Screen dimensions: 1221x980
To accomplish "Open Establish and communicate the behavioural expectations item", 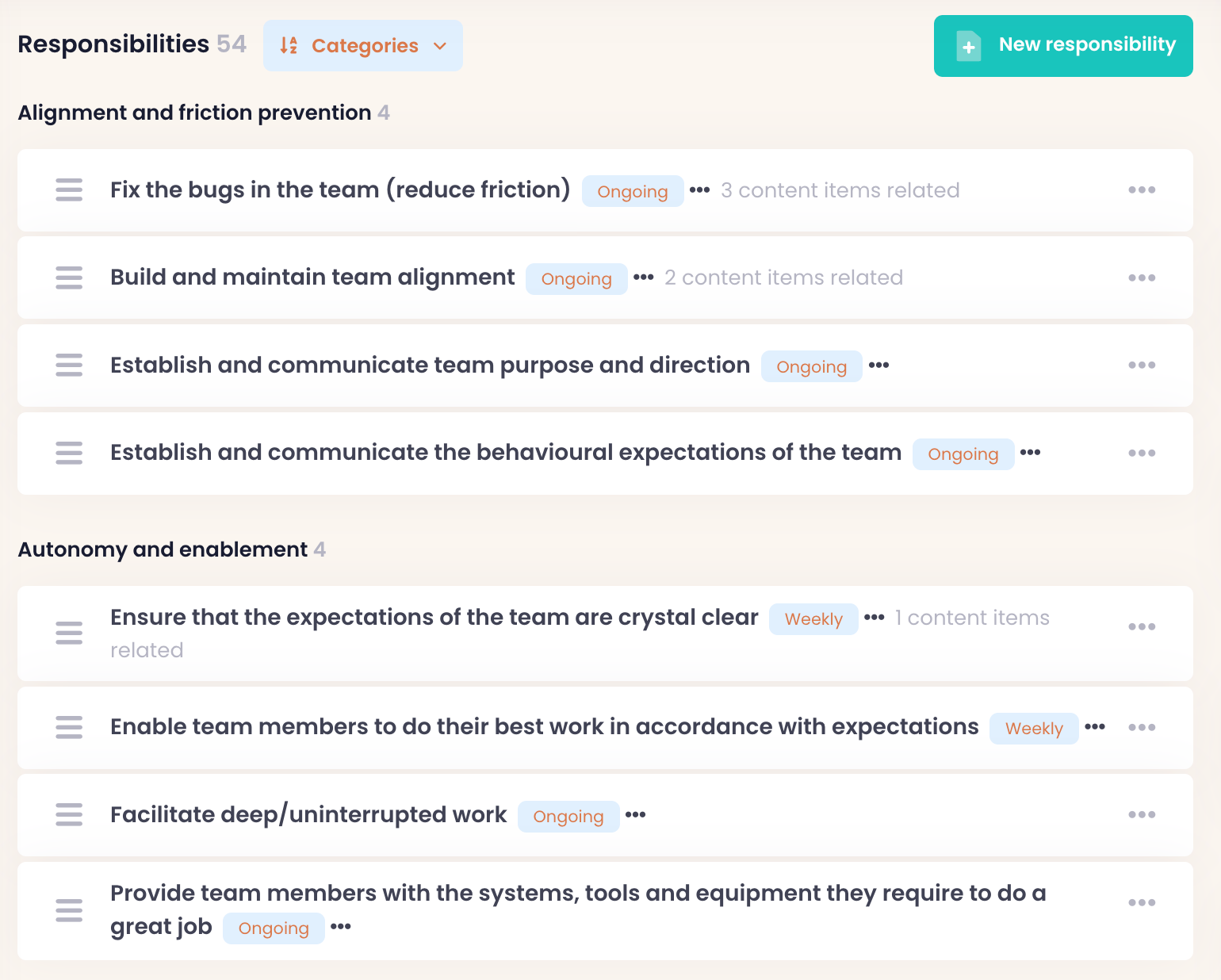I will click(505, 453).
